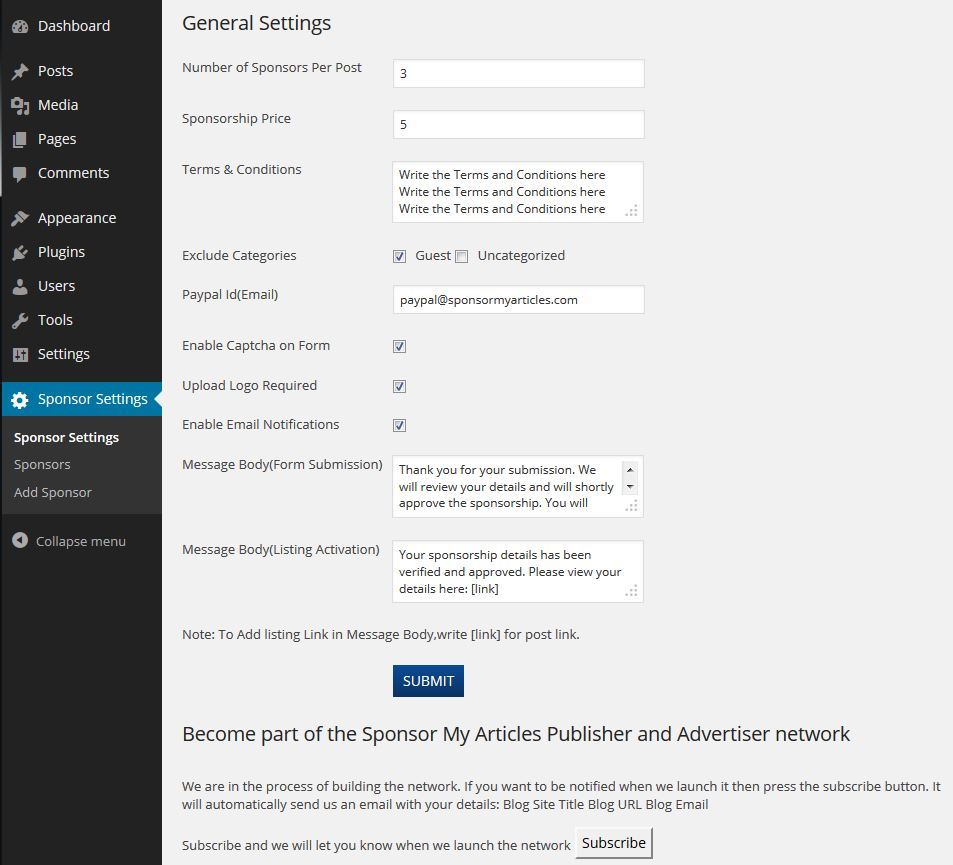This screenshot has height=865, width=953.
Task: Click the Appearance paintbrush icon
Action: pos(20,218)
